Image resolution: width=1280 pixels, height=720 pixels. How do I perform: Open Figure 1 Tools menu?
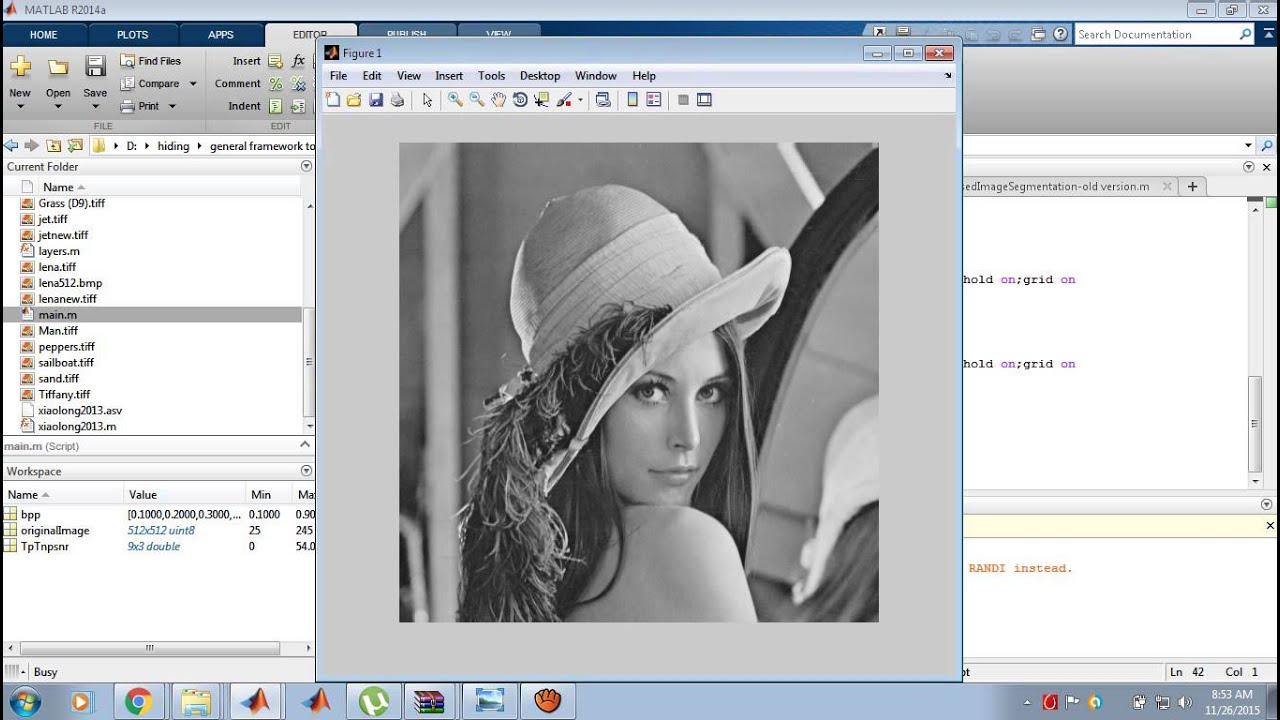click(x=491, y=76)
